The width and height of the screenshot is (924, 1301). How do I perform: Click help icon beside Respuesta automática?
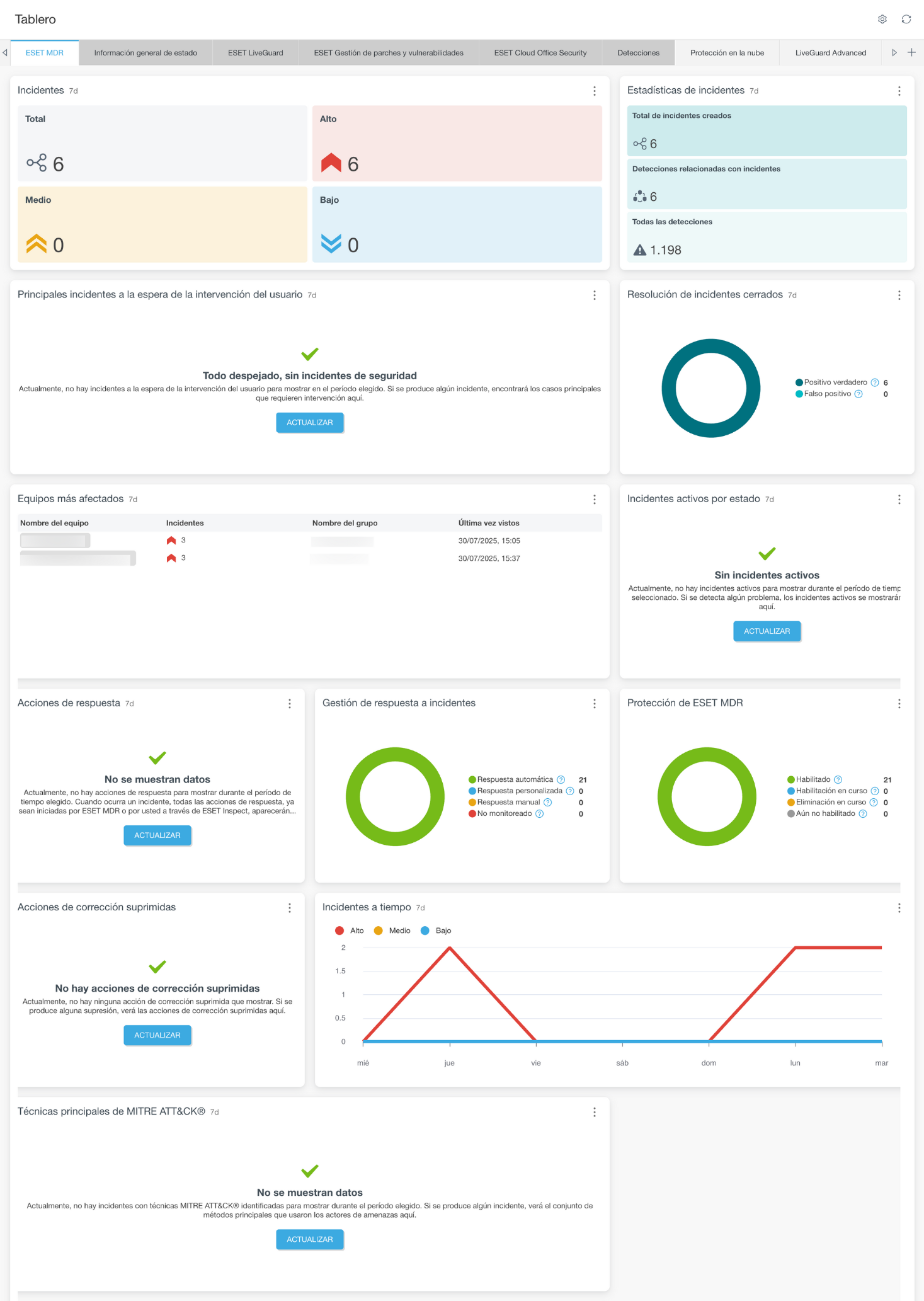point(561,780)
